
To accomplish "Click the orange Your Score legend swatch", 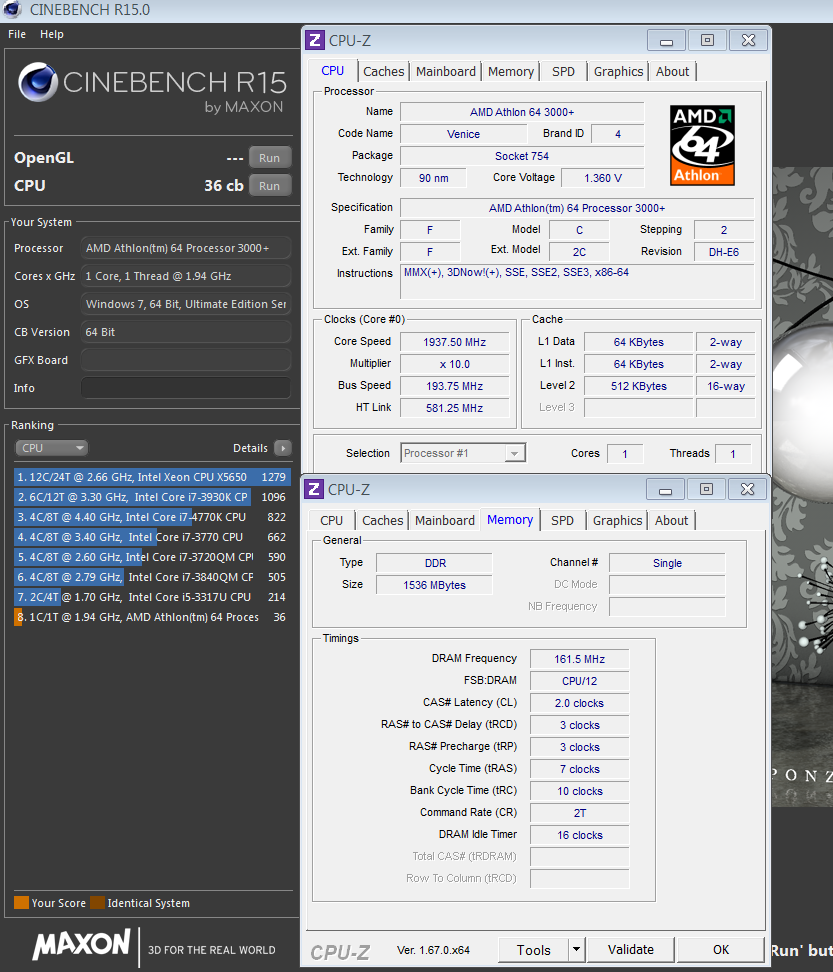I will [x=22, y=903].
